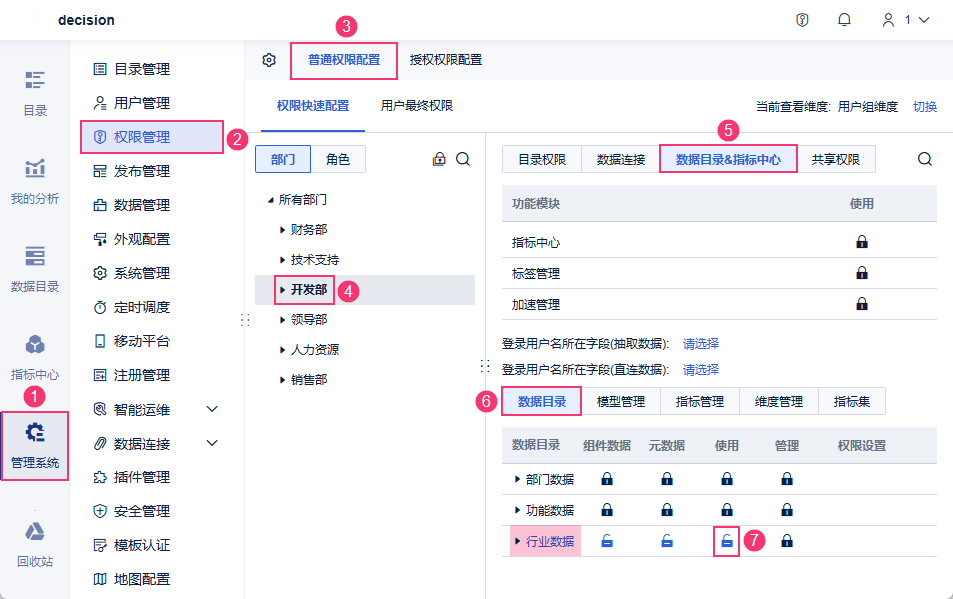
Task: Click the shield icon in the header
Action: (802, 20)
